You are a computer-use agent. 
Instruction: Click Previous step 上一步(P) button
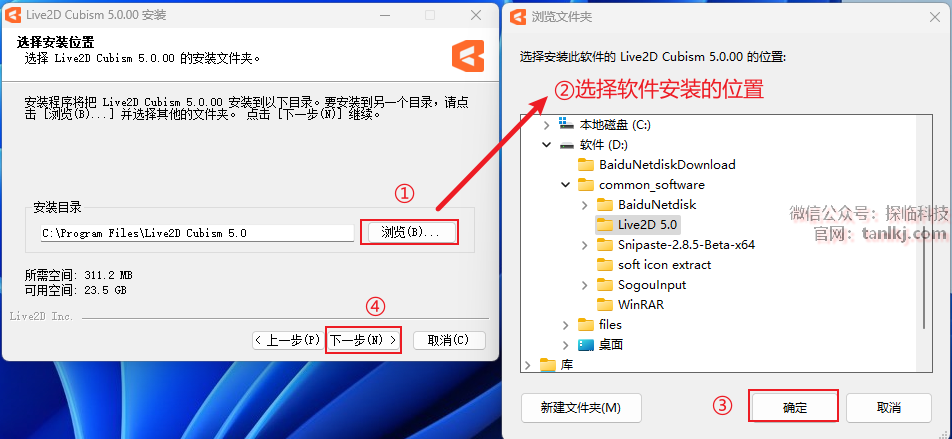click(x=289, y=340)
